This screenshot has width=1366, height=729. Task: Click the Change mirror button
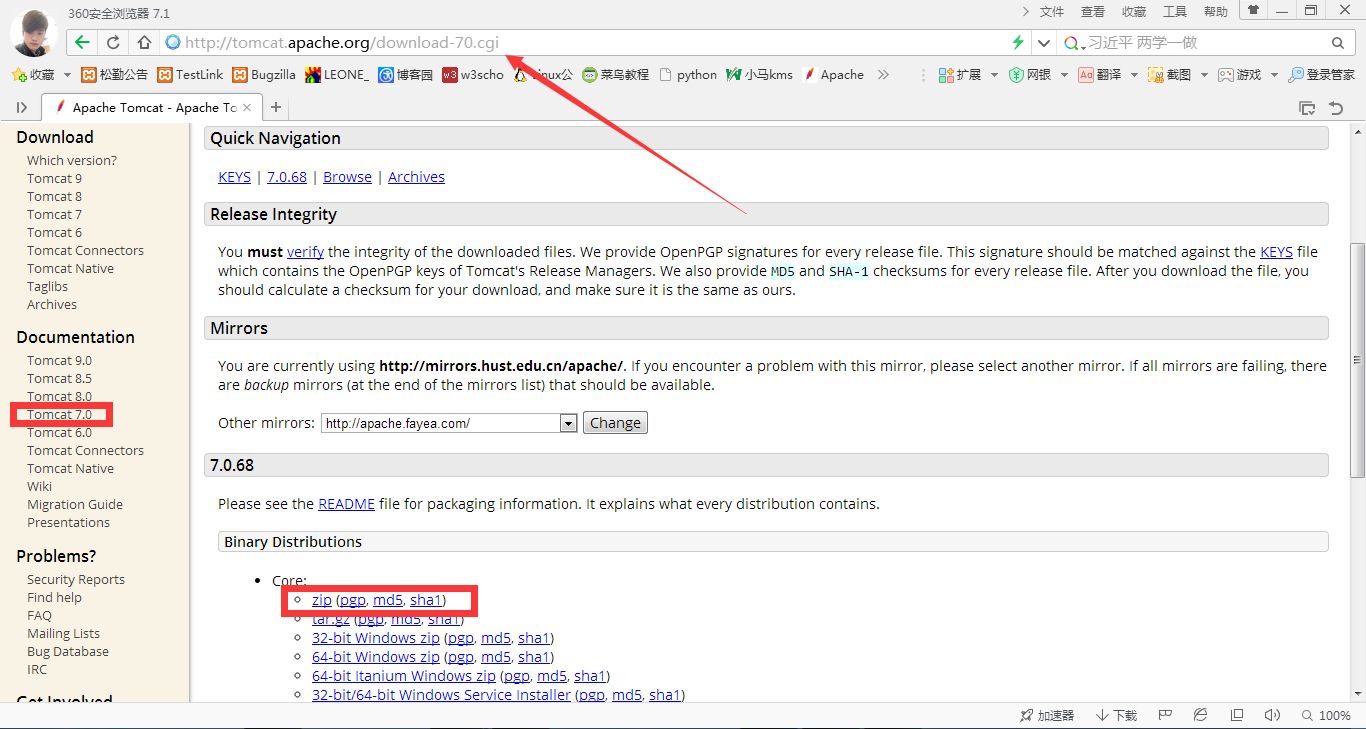(615, 423)
